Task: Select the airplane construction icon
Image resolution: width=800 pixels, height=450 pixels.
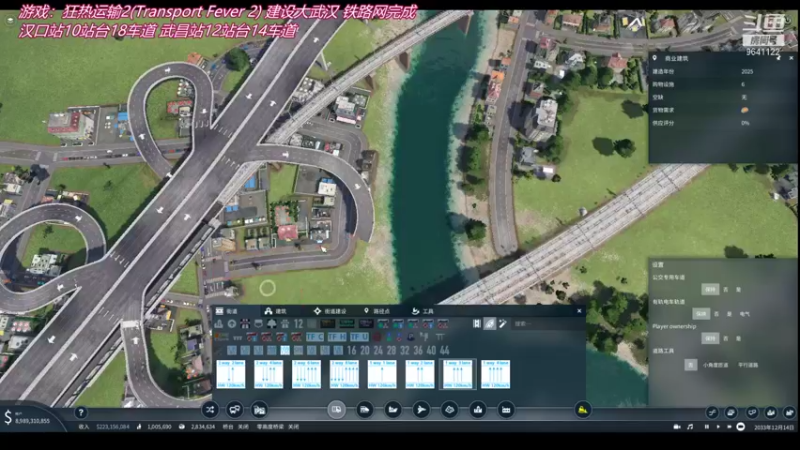Action: 421,410
